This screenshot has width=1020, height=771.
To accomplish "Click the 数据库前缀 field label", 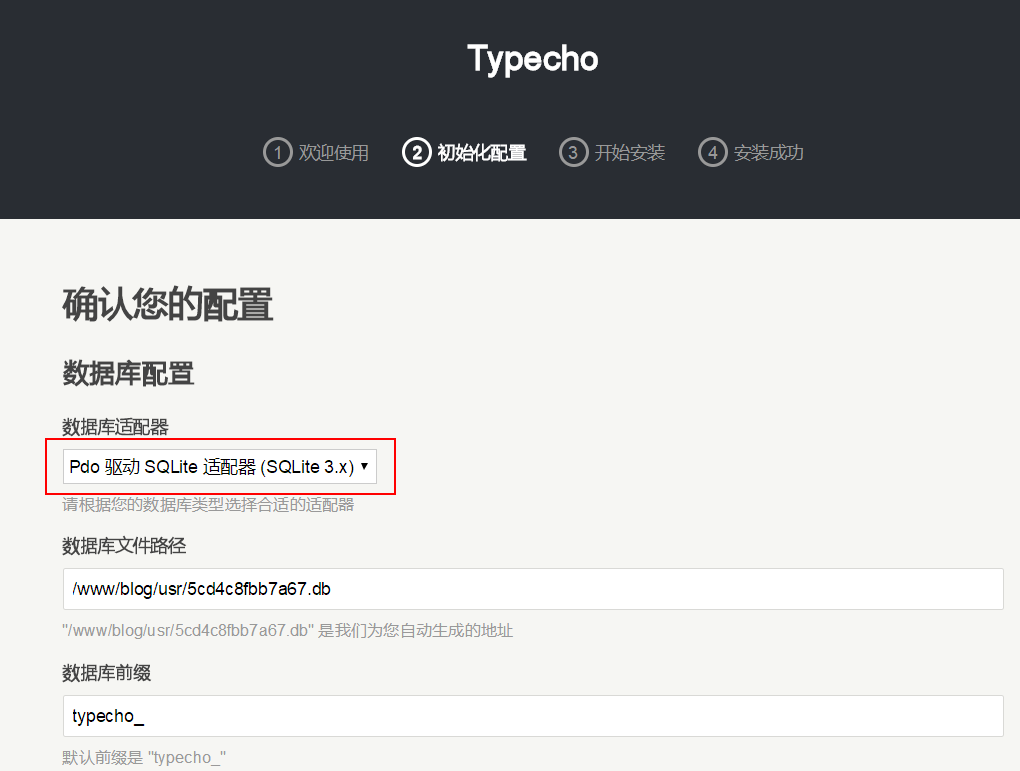I will pos(107,673).
